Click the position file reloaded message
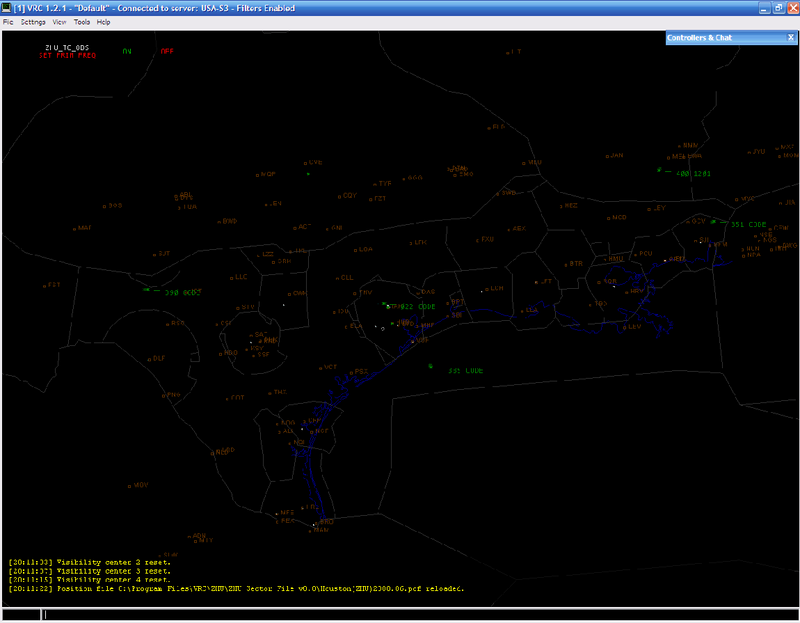This screenshot has width=800, height=623. pyautogui.click(x=235, y=588)
